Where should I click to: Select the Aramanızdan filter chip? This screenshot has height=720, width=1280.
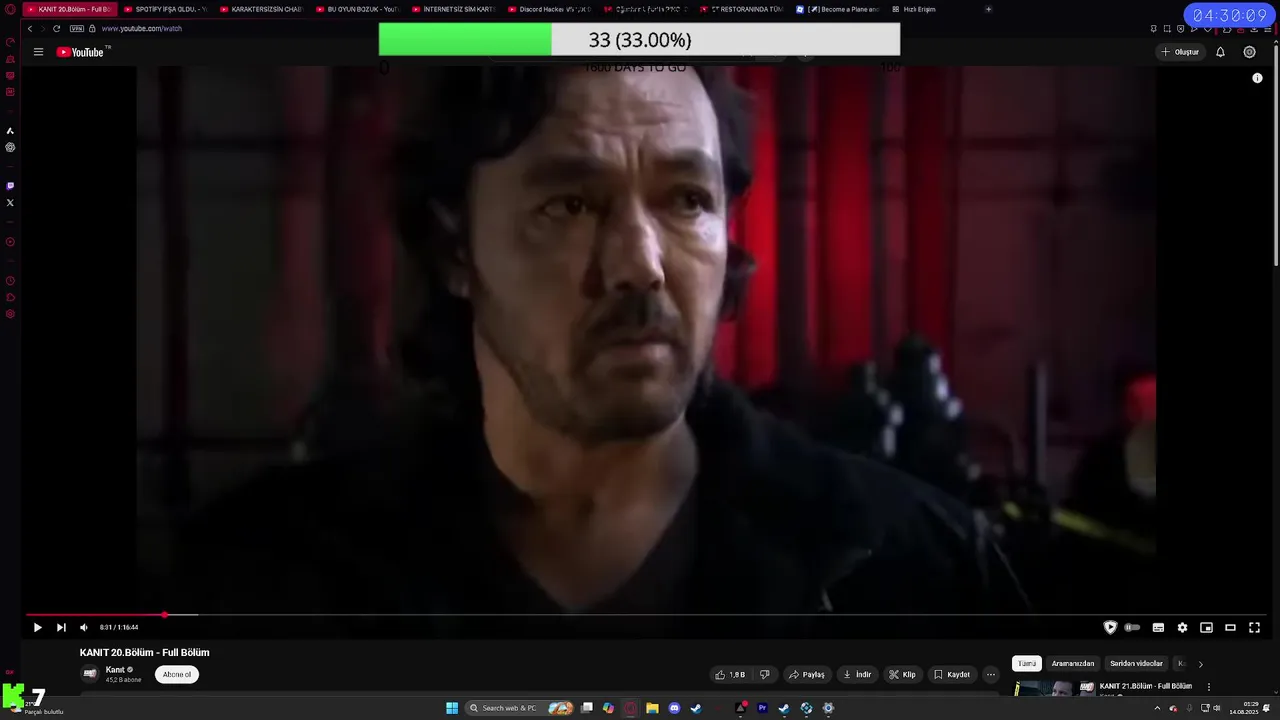point(1073,663)
